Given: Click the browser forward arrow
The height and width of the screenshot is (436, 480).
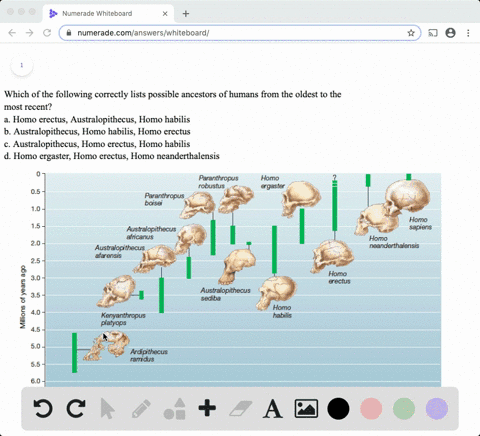Looking at the screenshot, I should pos(29,33).
